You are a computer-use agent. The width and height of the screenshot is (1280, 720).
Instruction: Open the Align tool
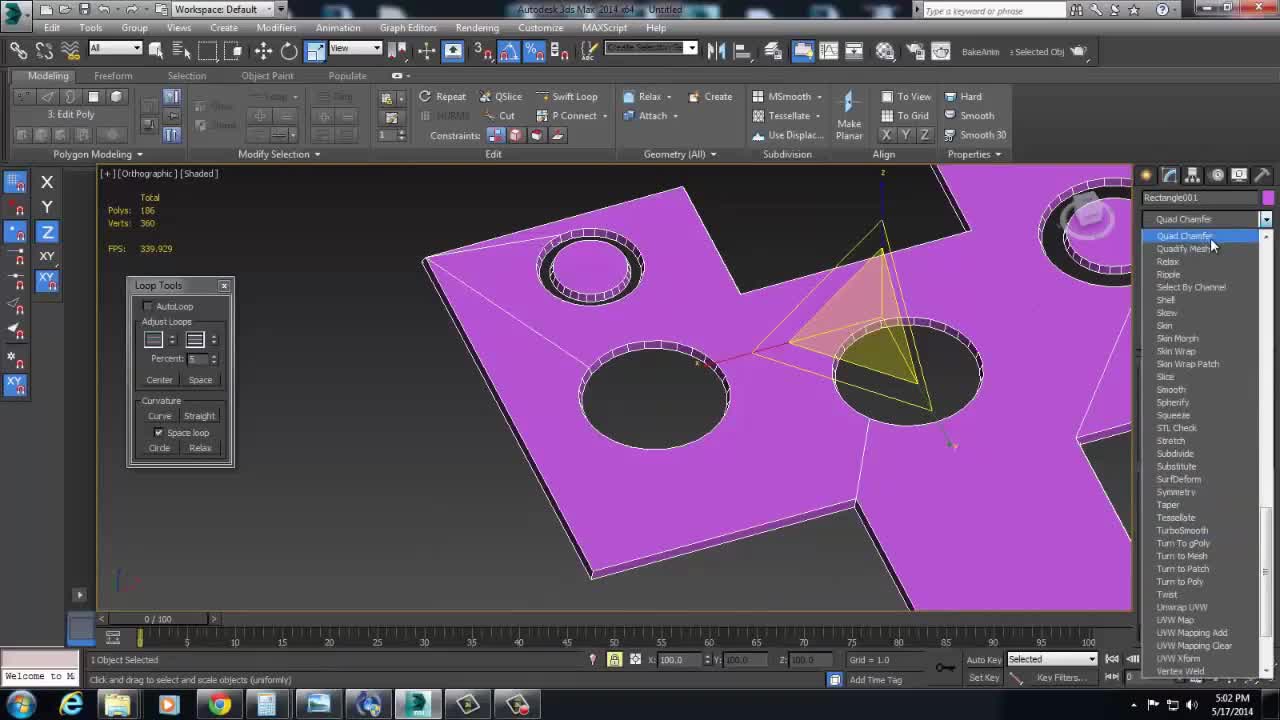(x=742, y=51)
